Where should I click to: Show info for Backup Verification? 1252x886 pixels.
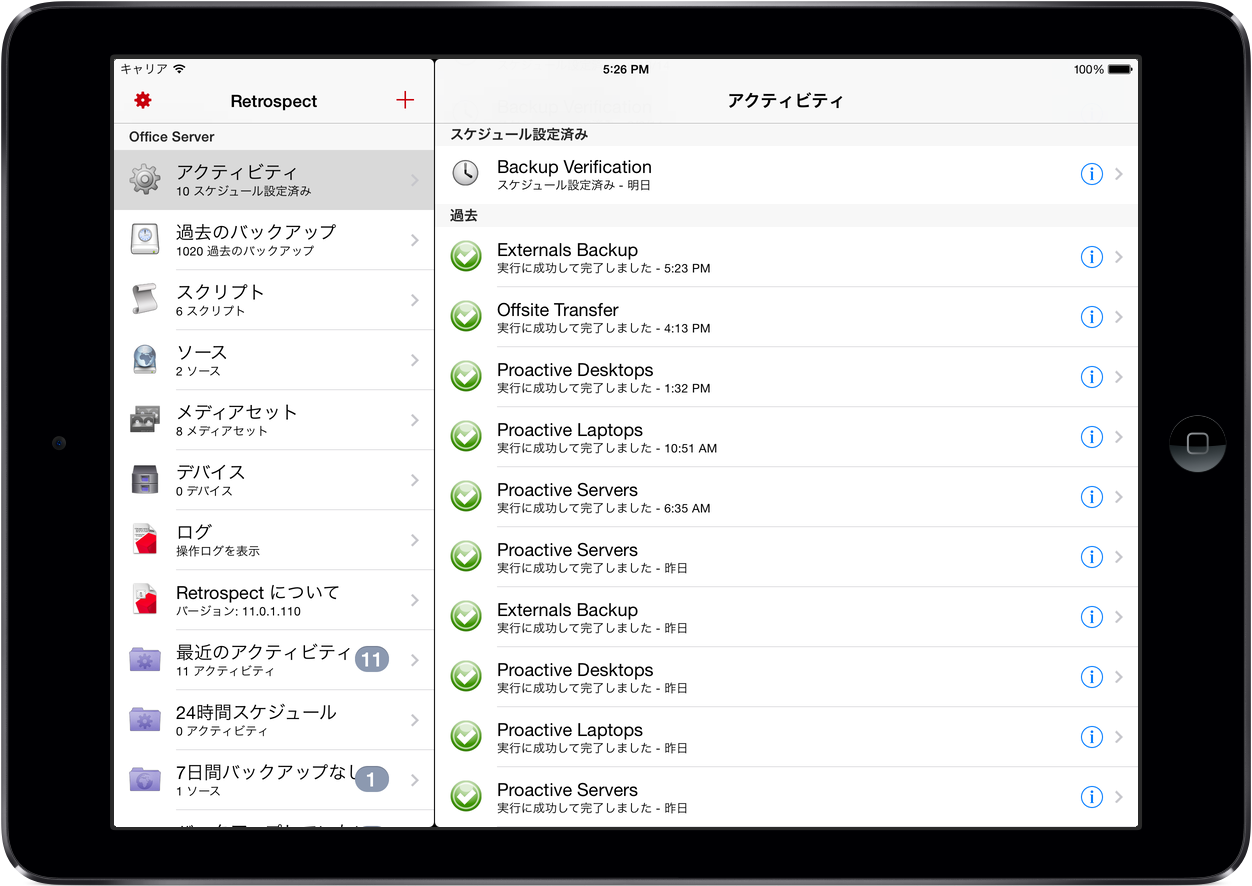pos(1091,174)
